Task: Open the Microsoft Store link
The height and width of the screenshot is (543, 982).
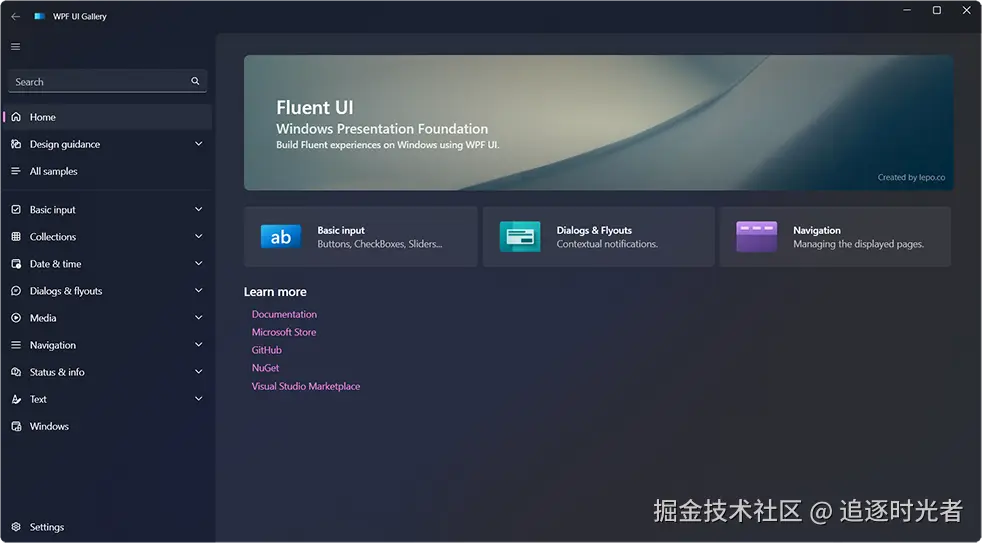Action: coord(284,332)
